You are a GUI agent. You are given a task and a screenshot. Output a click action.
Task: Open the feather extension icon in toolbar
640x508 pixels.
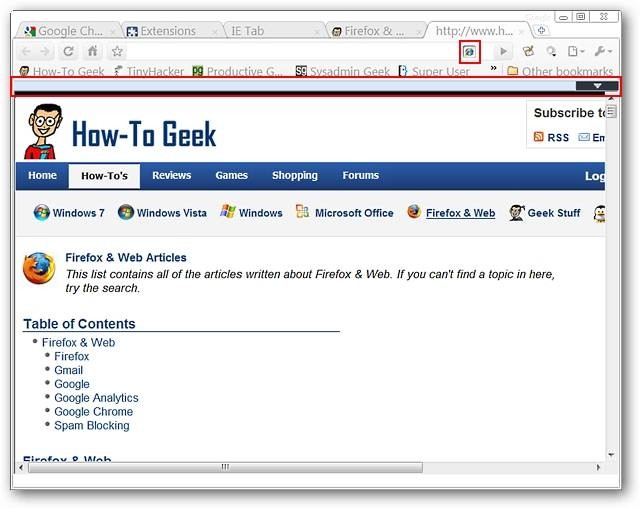[528, 51]
